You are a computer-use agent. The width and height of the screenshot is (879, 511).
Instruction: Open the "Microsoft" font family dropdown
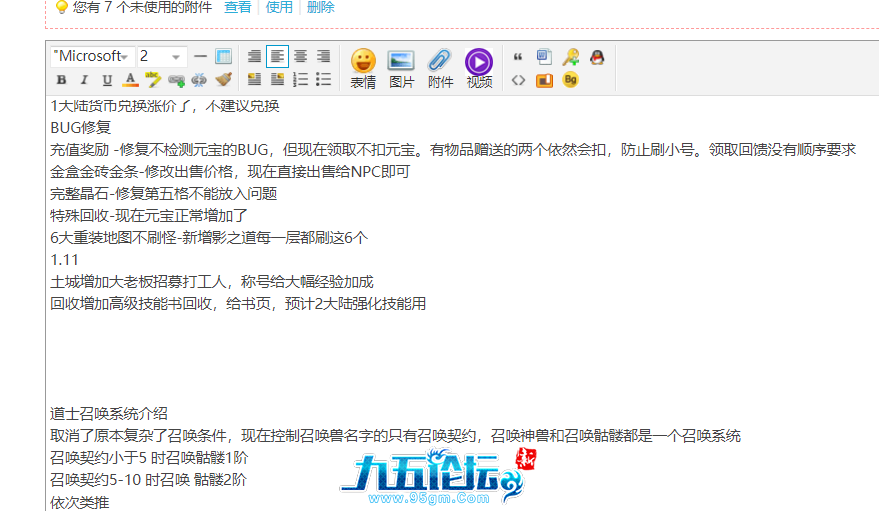click(x=92, y=57)
